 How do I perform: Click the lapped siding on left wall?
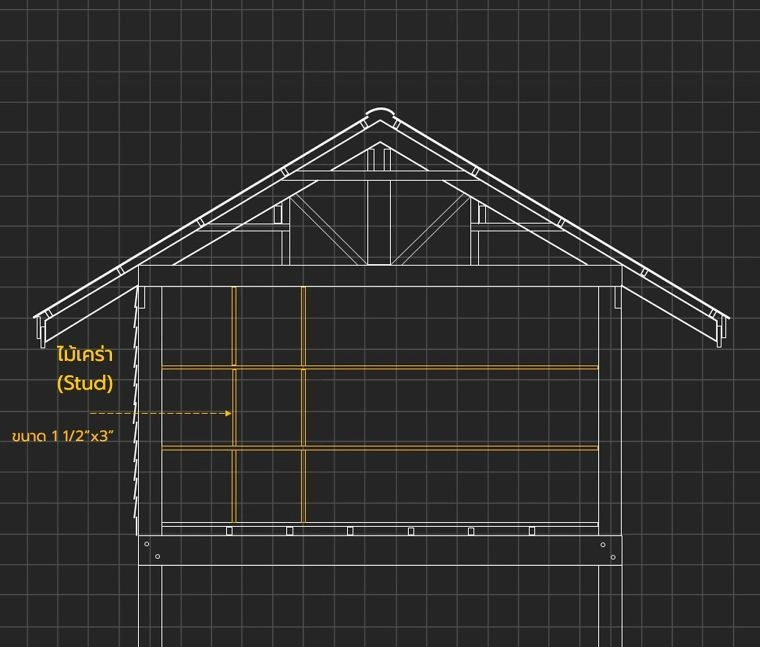coord(142,420)
